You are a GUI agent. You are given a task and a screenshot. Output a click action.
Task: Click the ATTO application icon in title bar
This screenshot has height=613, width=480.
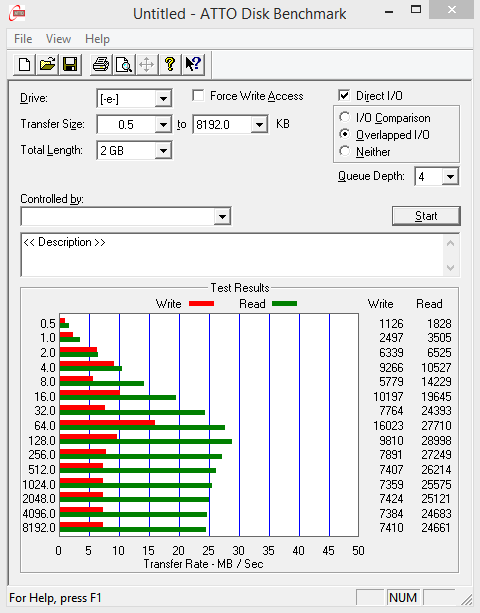pos(17,13)
